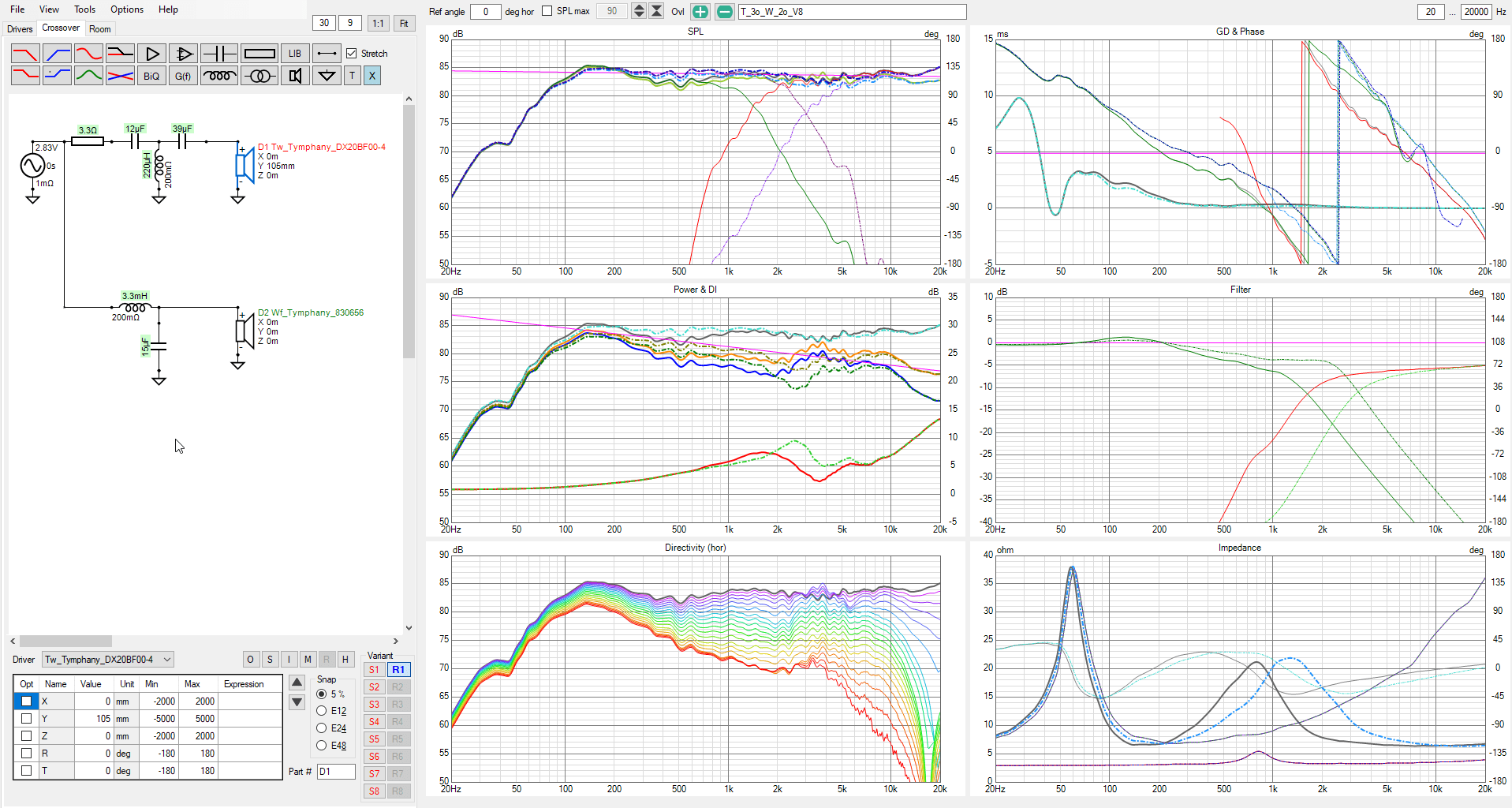Increase SPL max with the up stepper
Screen dimensions: 1512x808
(639, 8)
